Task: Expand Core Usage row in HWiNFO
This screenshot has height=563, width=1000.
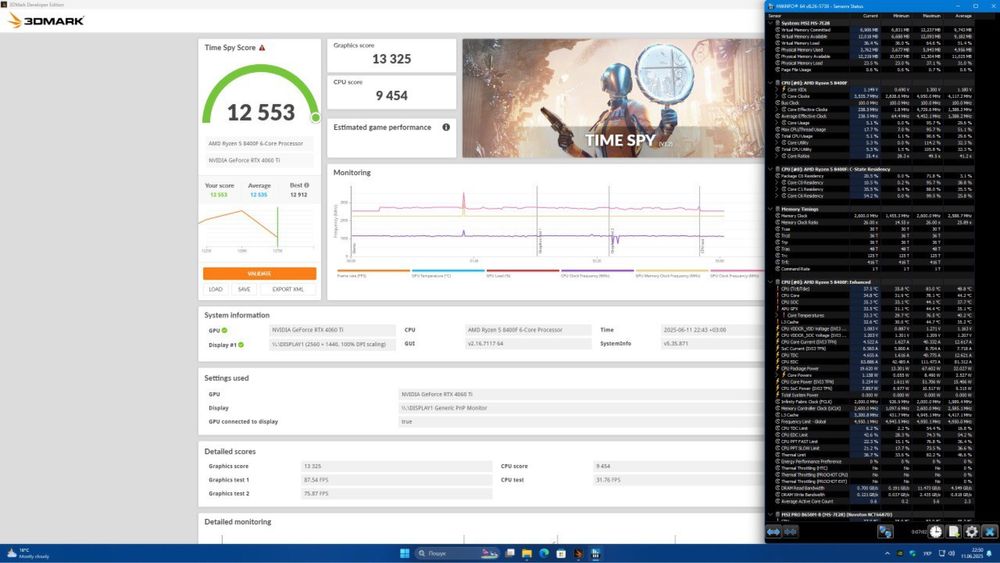Action: (777, 123)
